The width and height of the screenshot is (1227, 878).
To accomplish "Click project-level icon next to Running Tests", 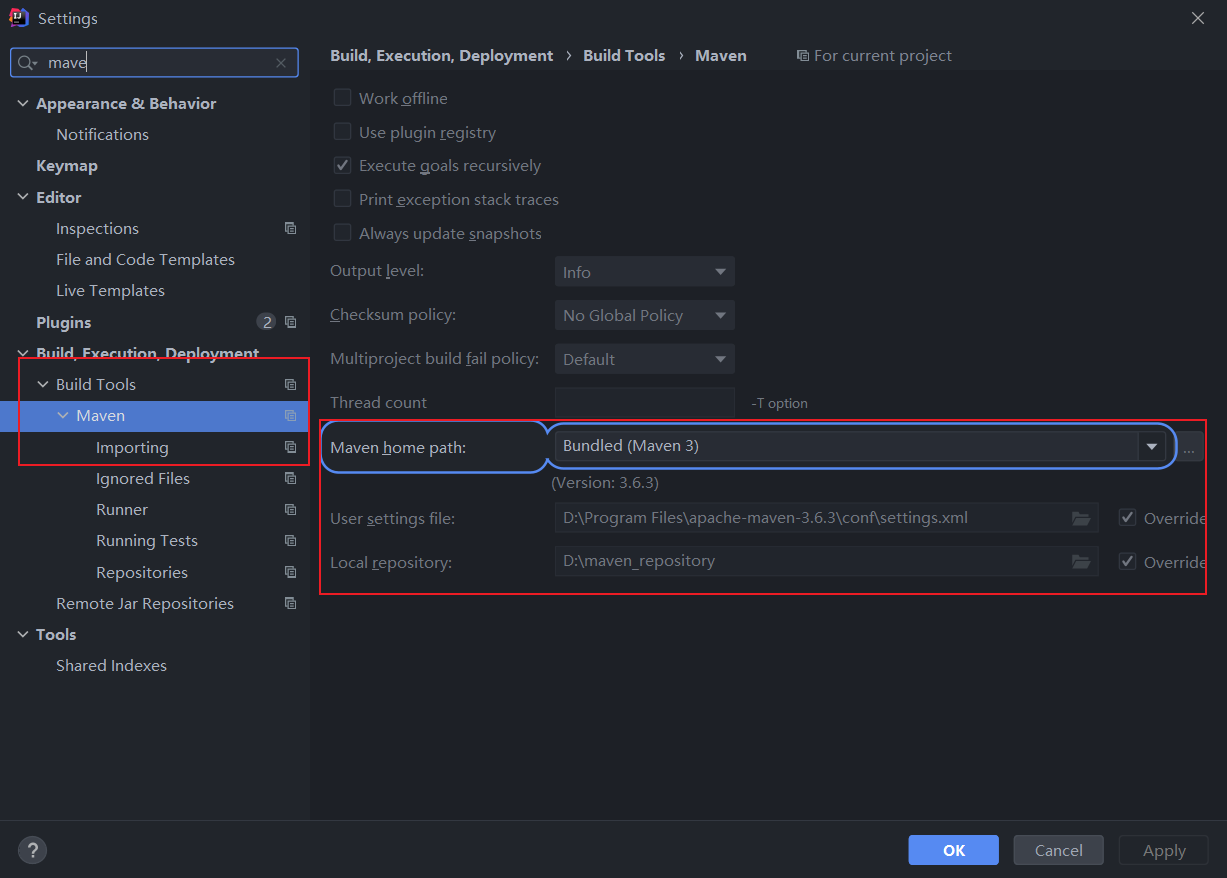I will point(290,540).
